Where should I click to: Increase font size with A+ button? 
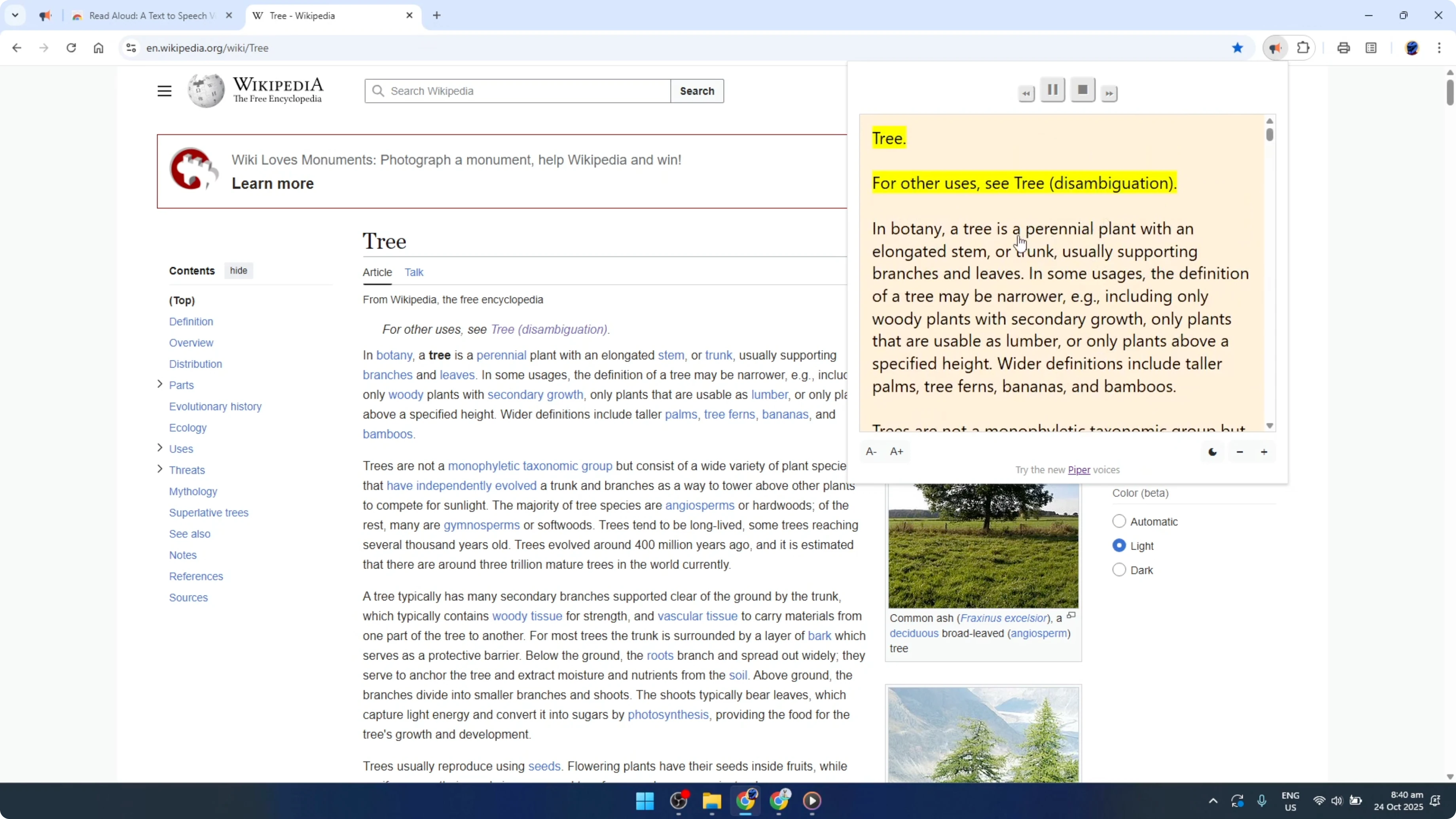pyautogui.click(x=897, y=451)
